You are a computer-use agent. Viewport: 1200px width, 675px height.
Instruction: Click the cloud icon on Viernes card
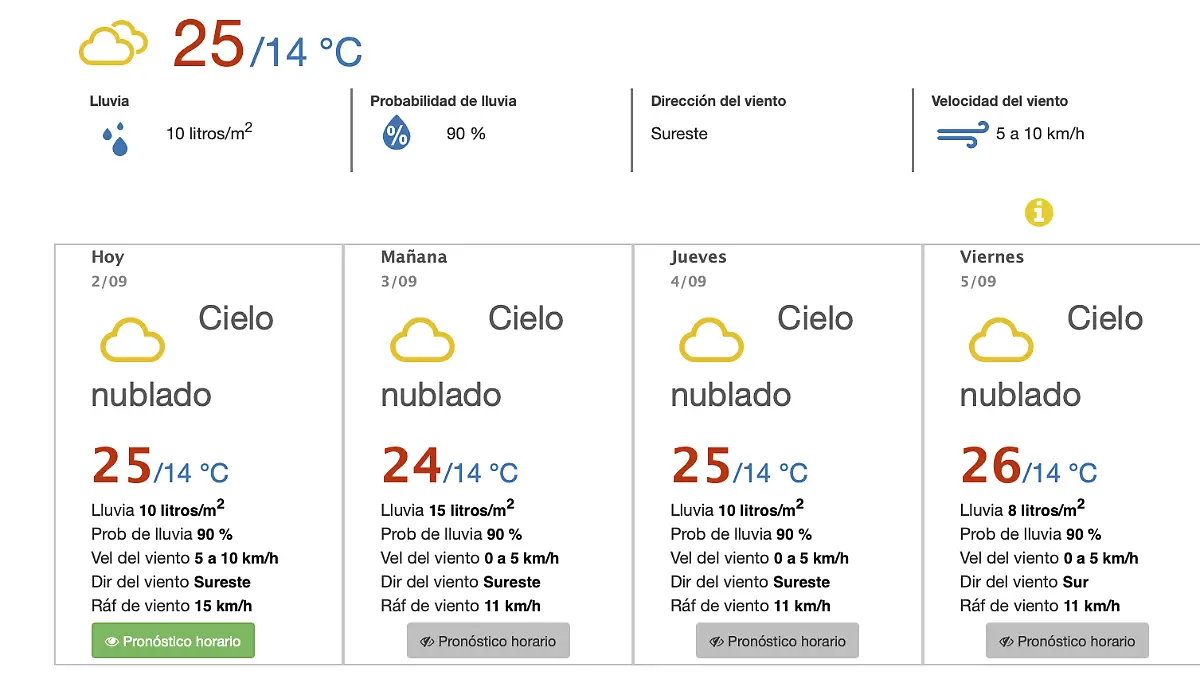point(1001,340)
